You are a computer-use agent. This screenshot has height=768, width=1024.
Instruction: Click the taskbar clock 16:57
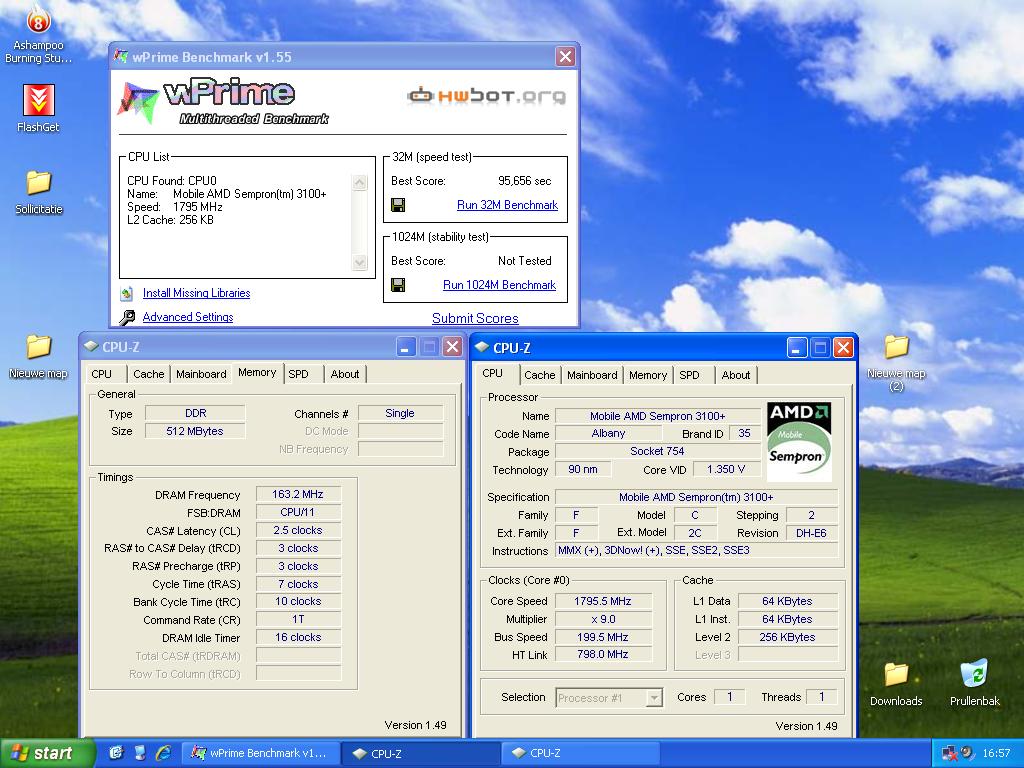[996, 753]
